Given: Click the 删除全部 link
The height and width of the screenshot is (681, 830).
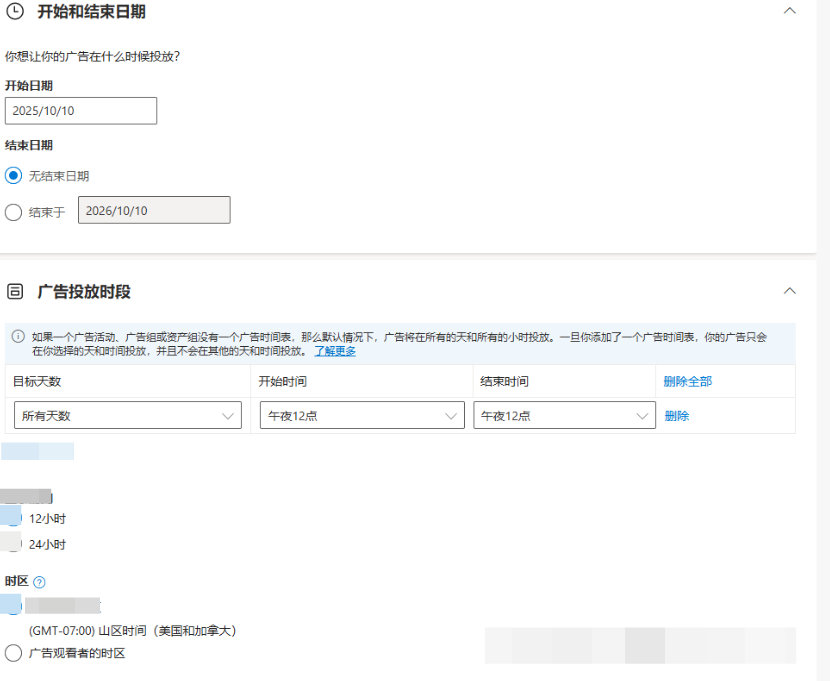Looking at the screenshot, I should 688,382.
